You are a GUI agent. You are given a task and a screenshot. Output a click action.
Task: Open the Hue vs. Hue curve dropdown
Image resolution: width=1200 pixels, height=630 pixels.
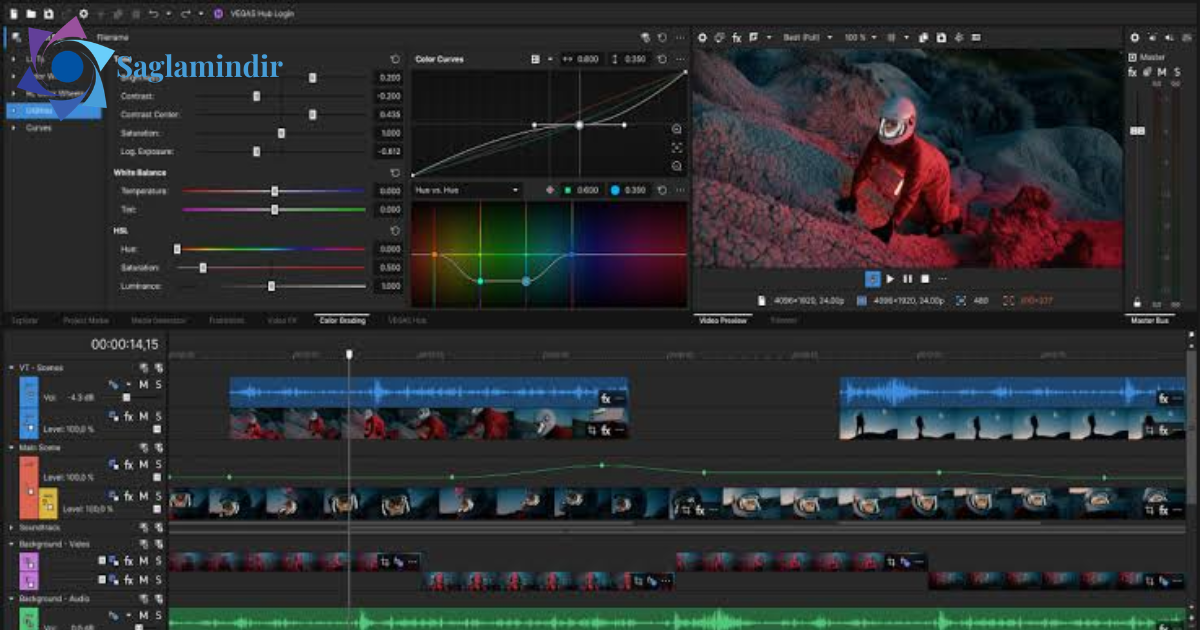pyautogui.click(x=467, y=190)
